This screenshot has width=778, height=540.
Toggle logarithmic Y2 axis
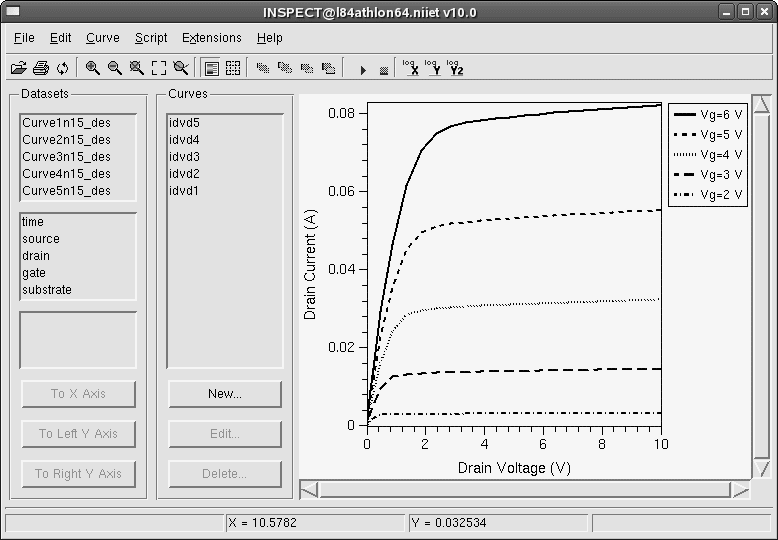tap(455, 68)
